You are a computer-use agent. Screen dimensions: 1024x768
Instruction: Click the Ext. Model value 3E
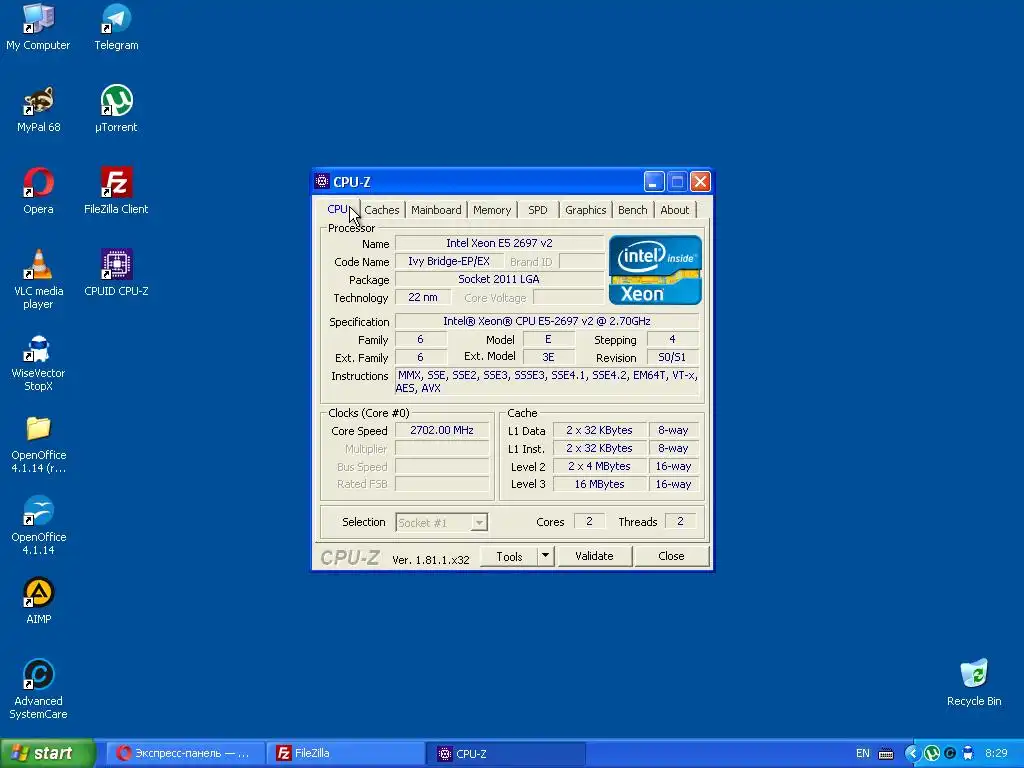[549, 357]
